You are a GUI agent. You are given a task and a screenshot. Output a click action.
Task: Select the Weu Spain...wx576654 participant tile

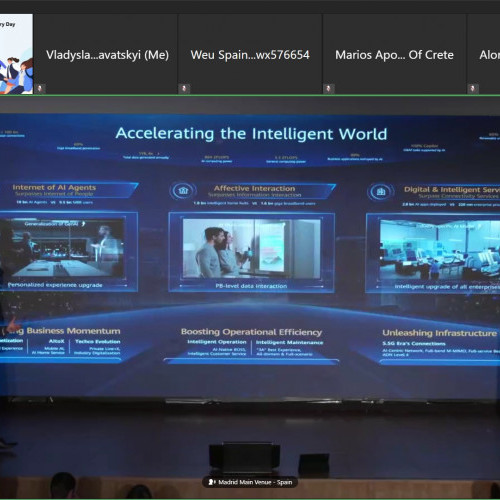[x=250, y=54]
